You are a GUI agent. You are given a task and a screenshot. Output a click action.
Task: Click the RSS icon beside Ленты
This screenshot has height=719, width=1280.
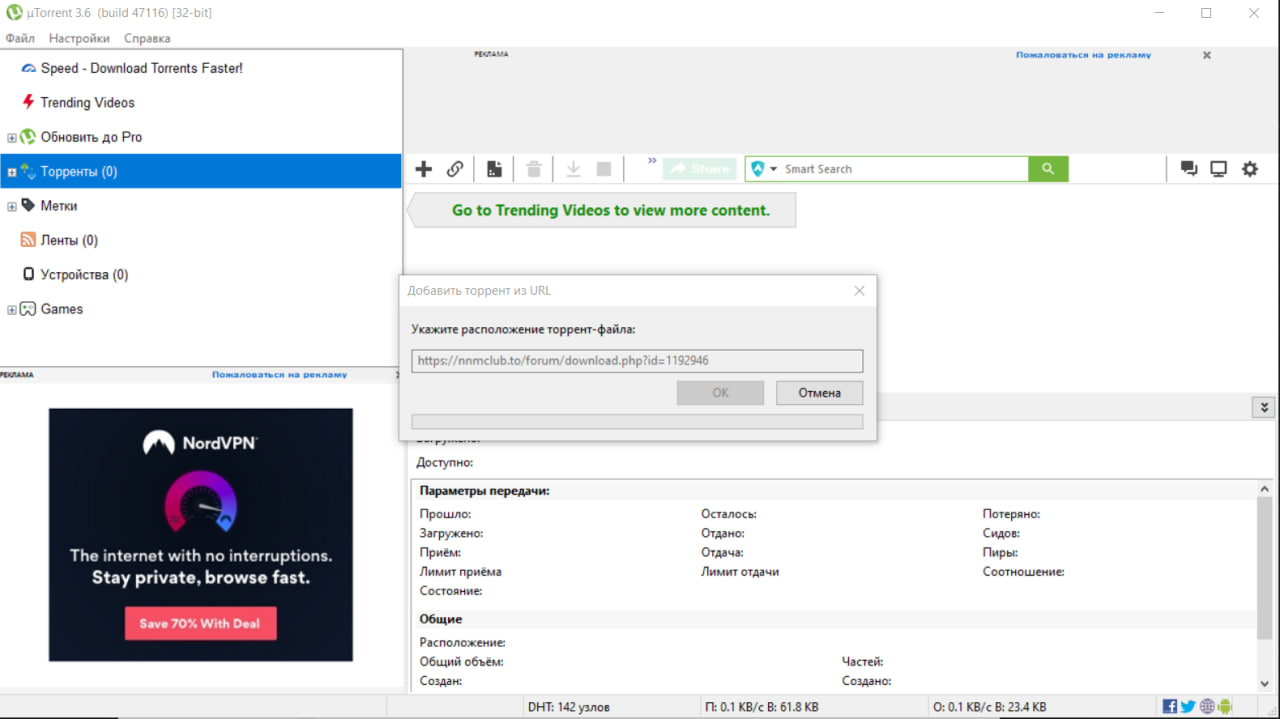28,240
